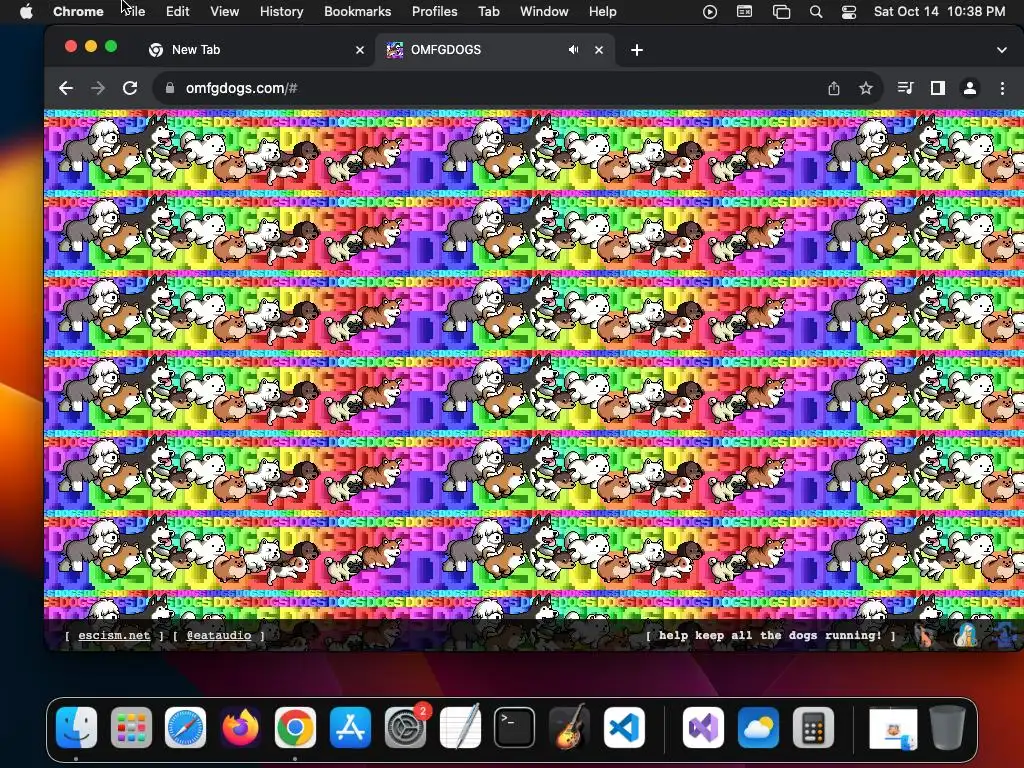Close the New Tab tab

point(360,50)
